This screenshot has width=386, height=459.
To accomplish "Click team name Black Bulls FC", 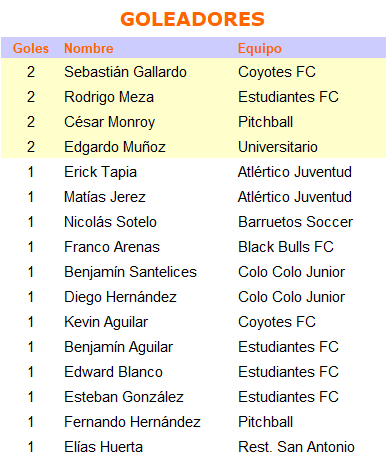I will point(286,247).
